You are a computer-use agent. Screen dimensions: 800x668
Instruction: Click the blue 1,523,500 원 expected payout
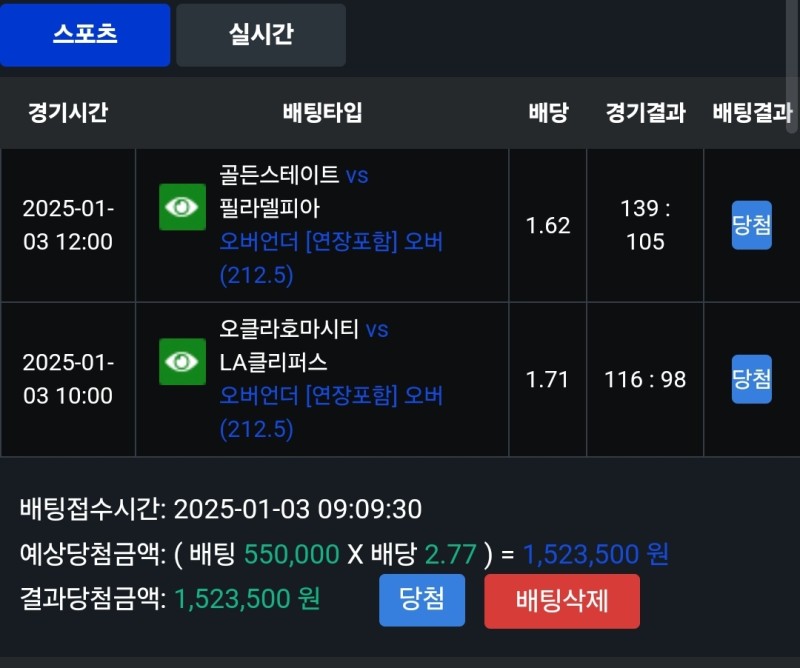595,554
